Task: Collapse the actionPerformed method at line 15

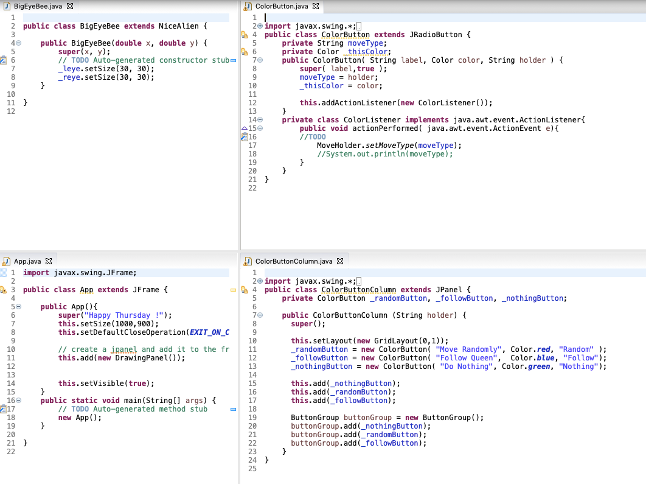Action: tap(260, 129)
